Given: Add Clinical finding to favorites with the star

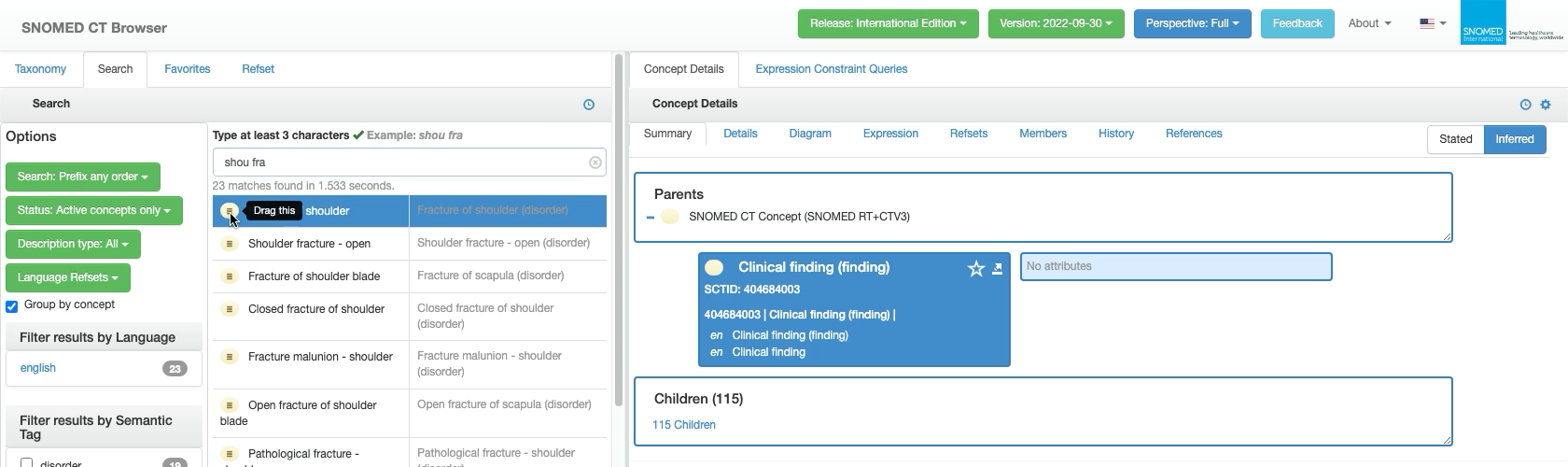Looking at the screenshot, I should 976,269.
